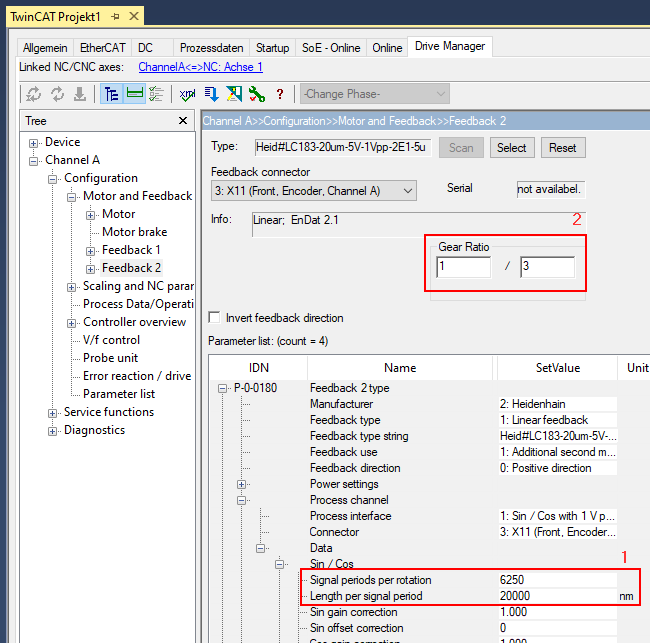Select Parameter list in the tree
The height and width of the screenshot is (643, 650).
pyautogui.click(x=119, y=394)
